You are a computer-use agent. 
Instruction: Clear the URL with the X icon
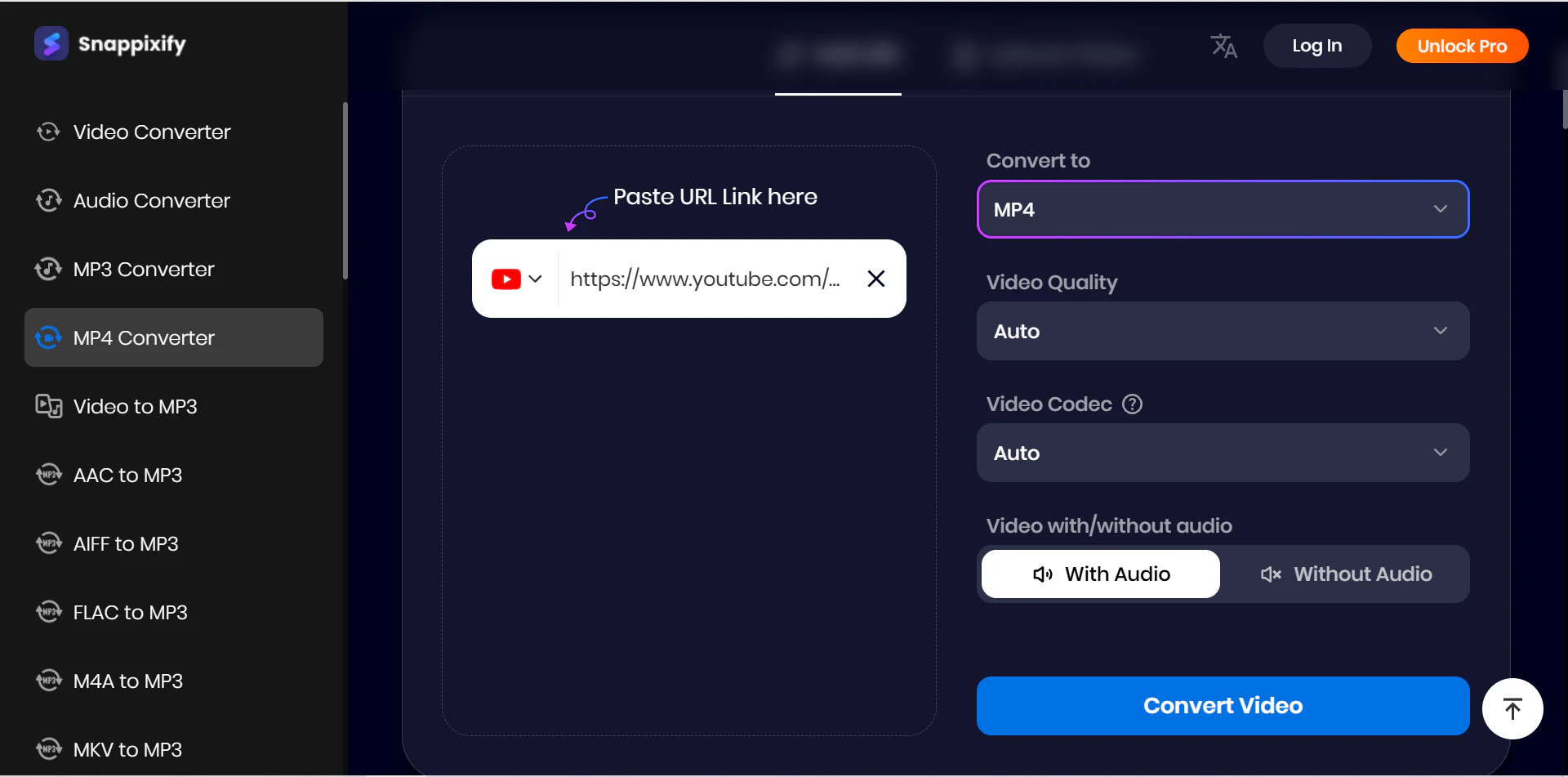875,279
